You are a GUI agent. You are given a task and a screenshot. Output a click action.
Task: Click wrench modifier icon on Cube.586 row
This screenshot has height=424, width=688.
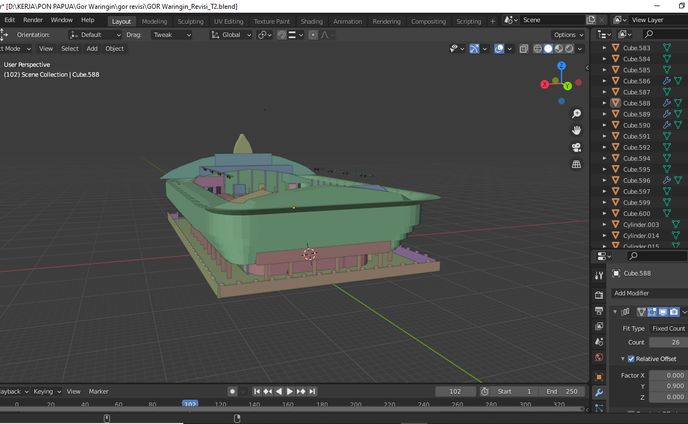click(x=666, y=81)
